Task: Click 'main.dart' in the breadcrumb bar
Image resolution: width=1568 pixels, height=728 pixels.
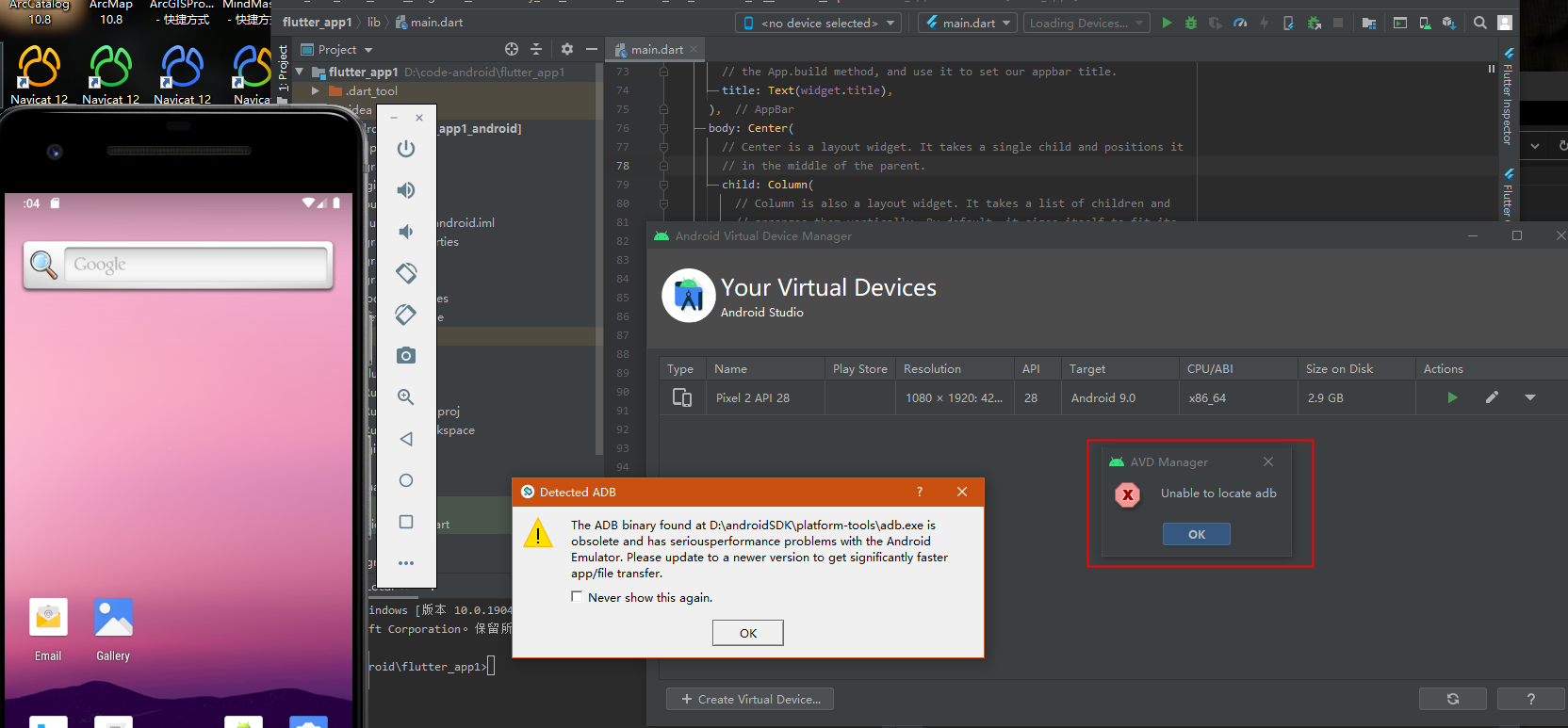Action: (x=429, y=22)
